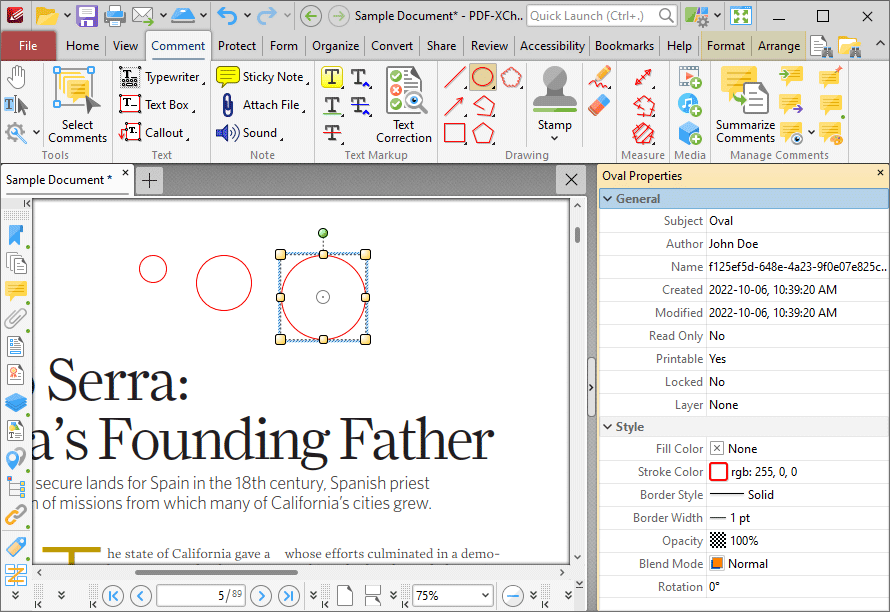
Task: Click the Locked No value
Action: [717, 382]
